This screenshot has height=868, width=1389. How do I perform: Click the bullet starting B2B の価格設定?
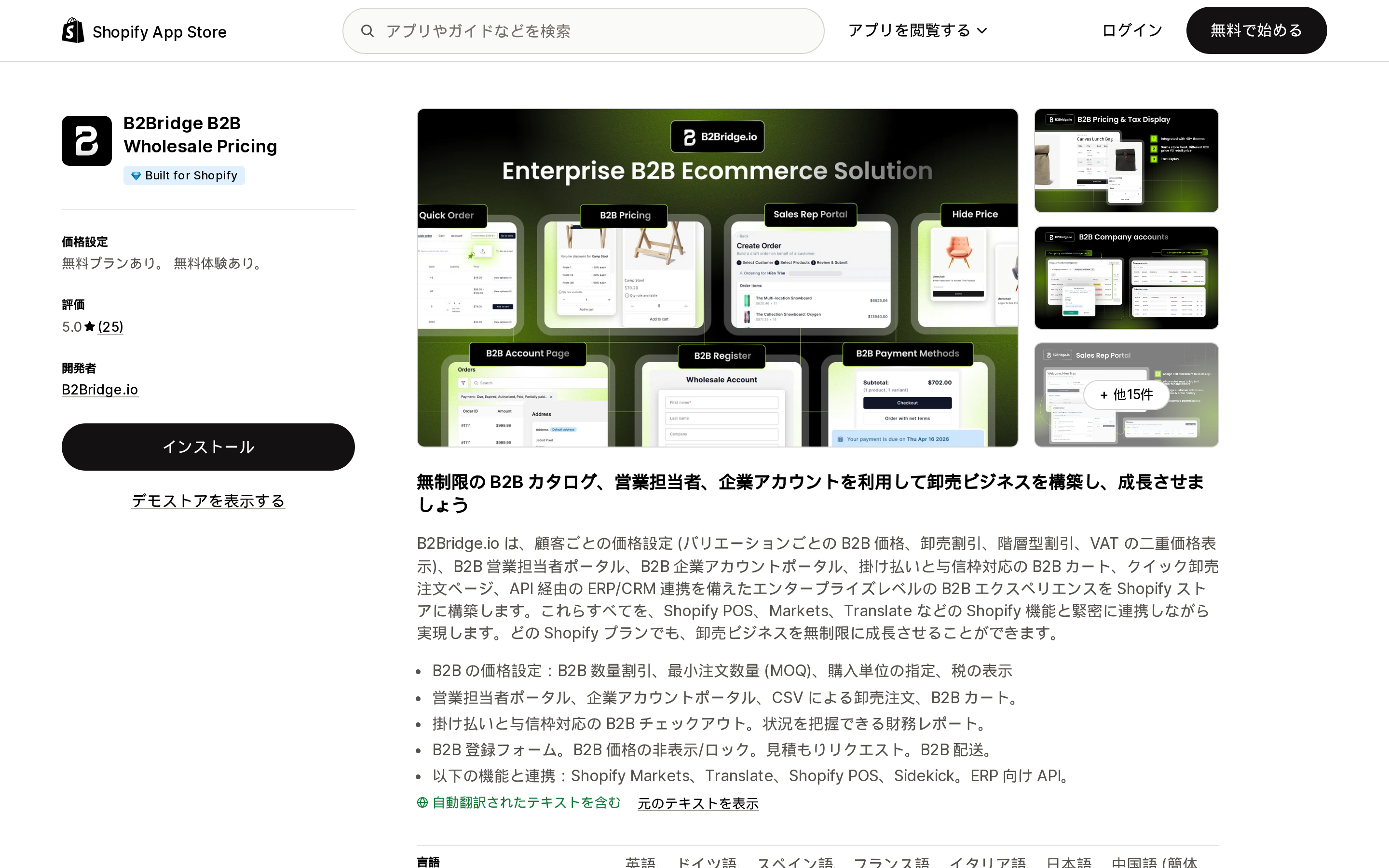(x=722, y=670)
